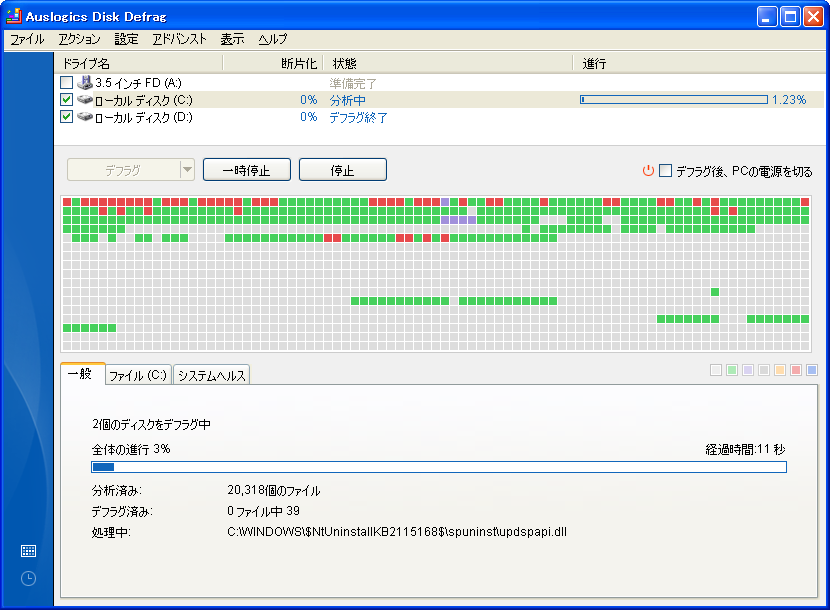Viewport: 830px width, 610px height.
Task: Click the green legend color swatch
Action: pyautogui.click(x=732, y=370)
